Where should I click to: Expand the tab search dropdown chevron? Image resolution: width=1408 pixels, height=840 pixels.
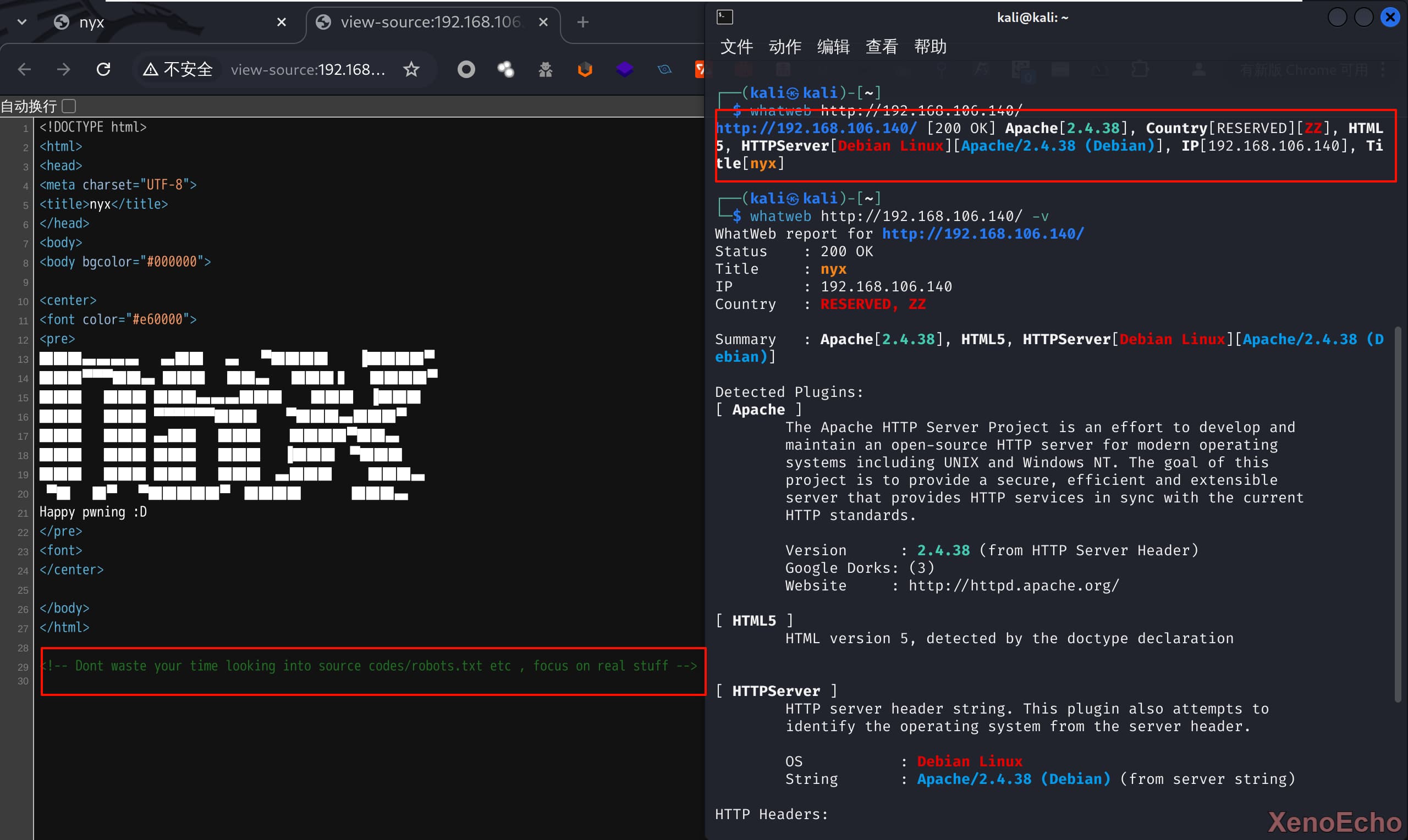click(x=22, y=22)
